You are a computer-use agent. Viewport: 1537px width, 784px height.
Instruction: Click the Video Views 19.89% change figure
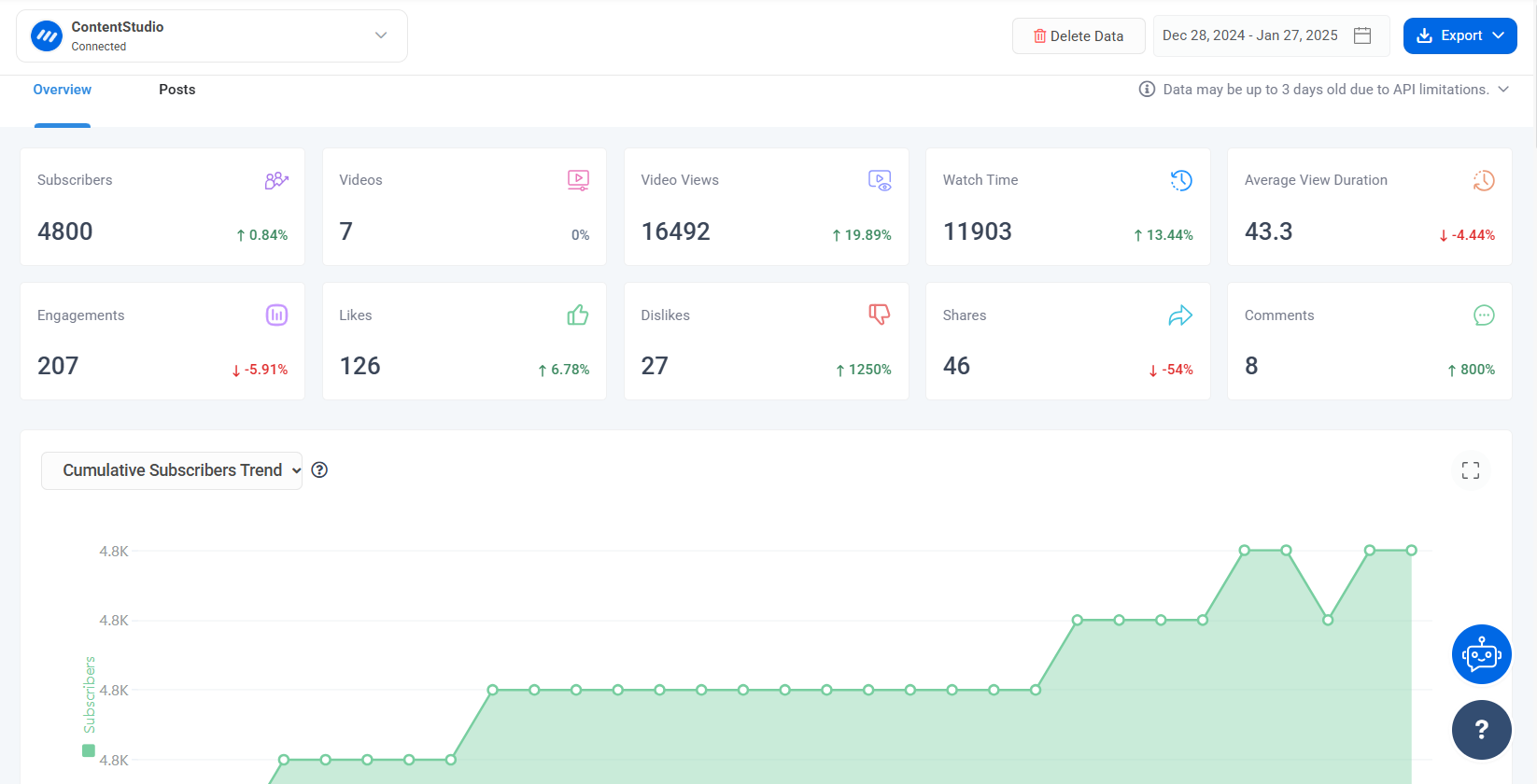coord(861,235)
